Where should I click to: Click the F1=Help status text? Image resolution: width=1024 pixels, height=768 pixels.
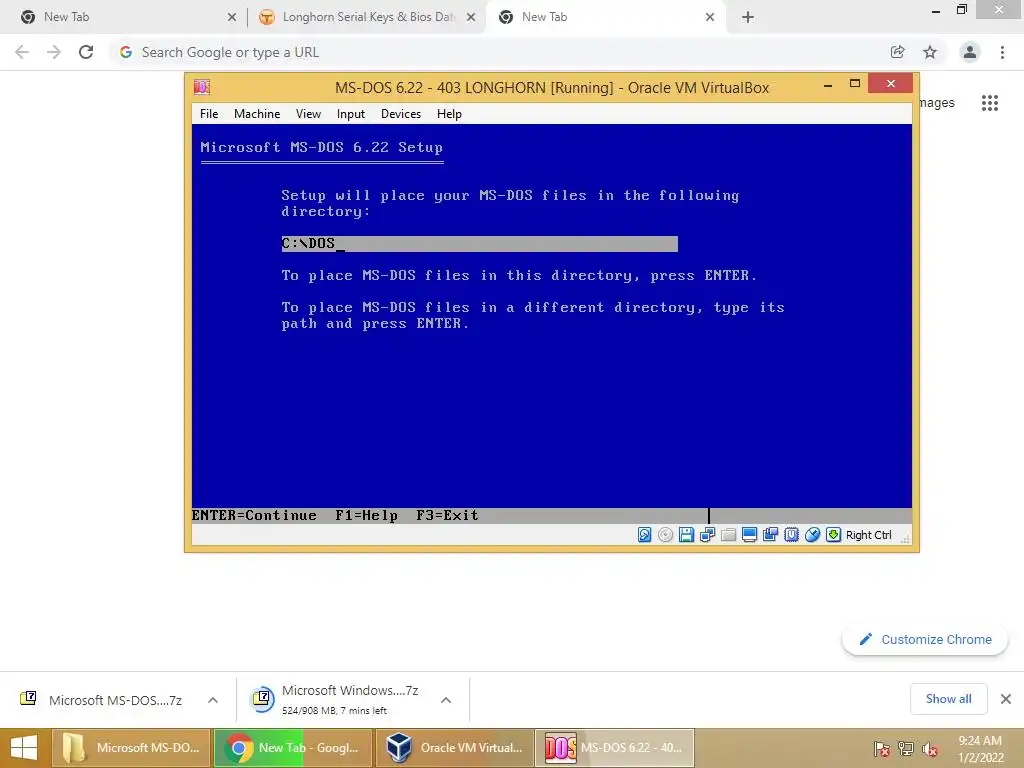click(366, 515)
